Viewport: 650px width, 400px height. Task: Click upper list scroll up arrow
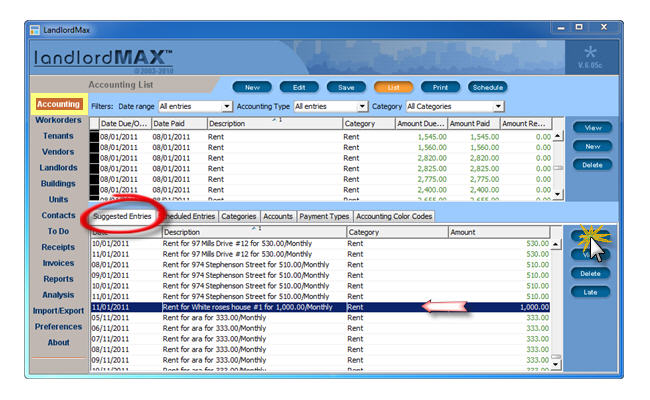tap(558, 136)
